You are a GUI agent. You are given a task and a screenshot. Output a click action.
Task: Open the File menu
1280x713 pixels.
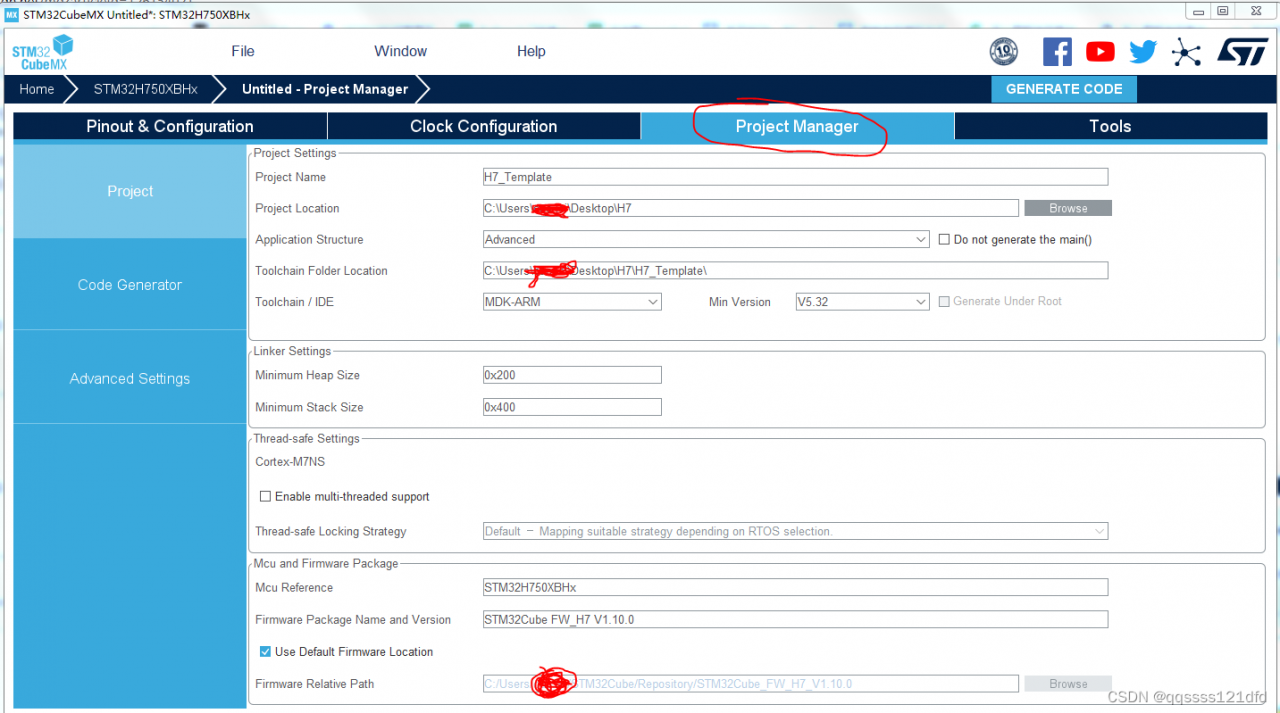pos(243,51)
